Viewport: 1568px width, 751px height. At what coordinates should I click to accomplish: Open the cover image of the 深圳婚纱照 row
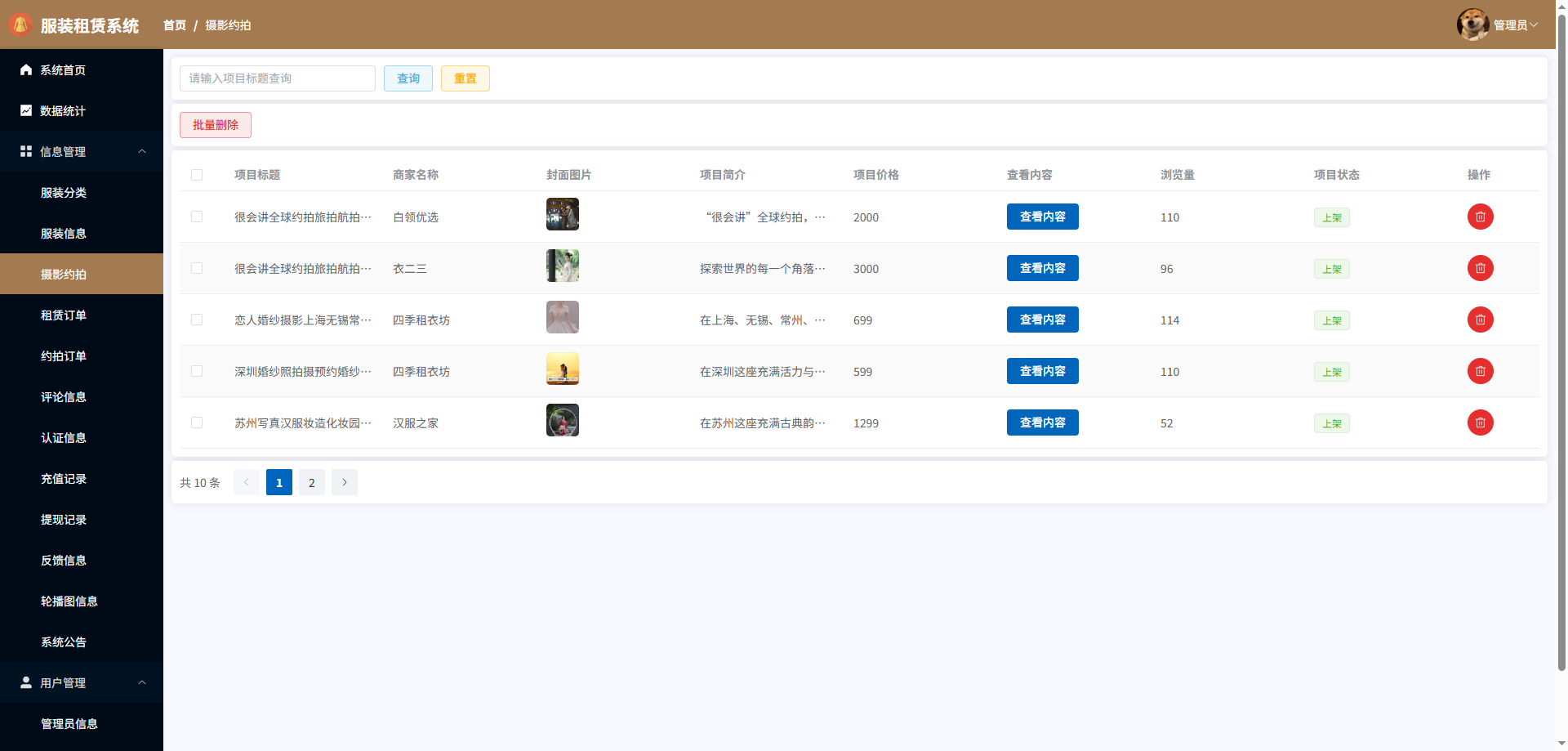[x=563, y=369]
